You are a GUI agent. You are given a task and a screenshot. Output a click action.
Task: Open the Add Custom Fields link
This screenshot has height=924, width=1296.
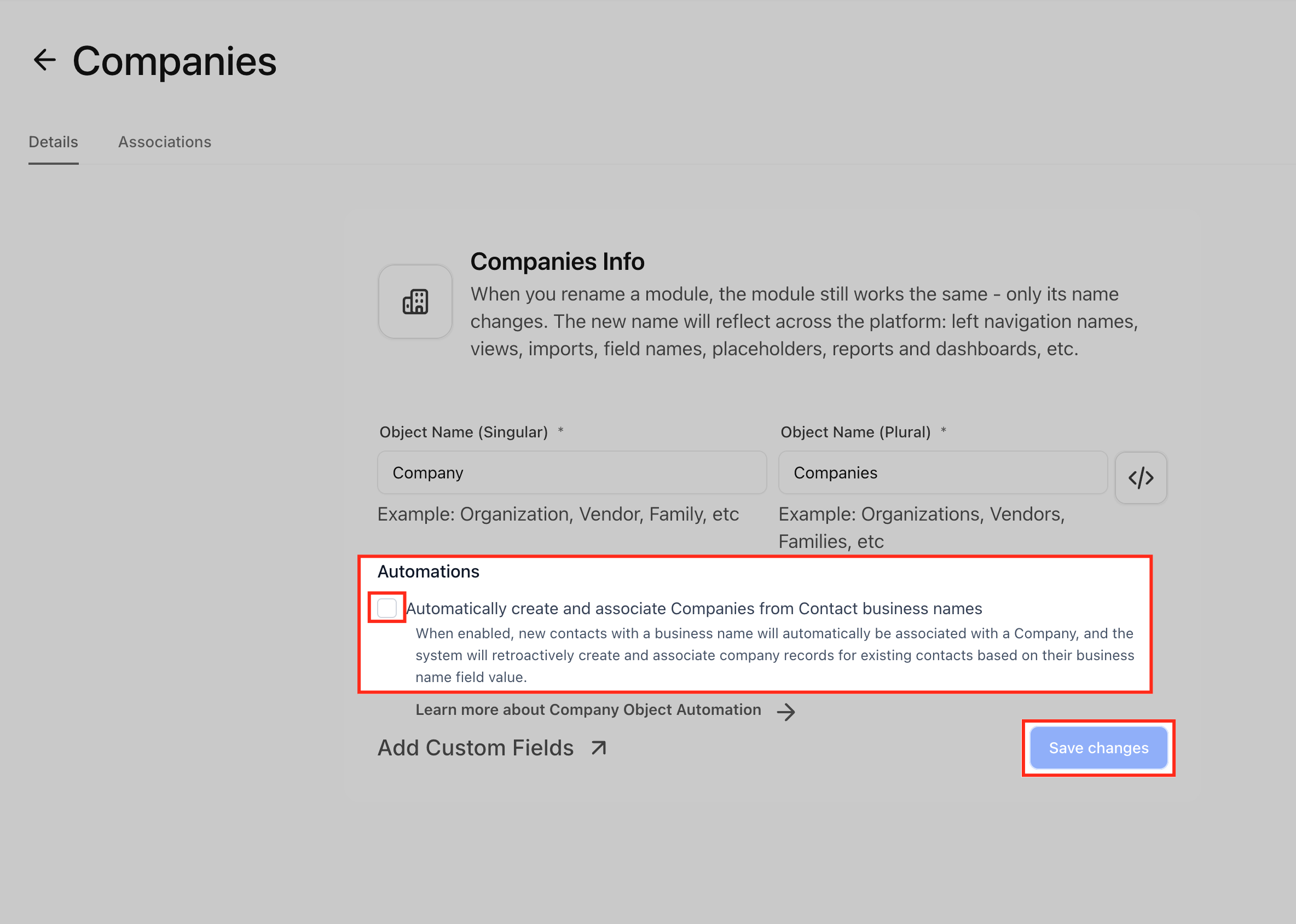(476, 748)
